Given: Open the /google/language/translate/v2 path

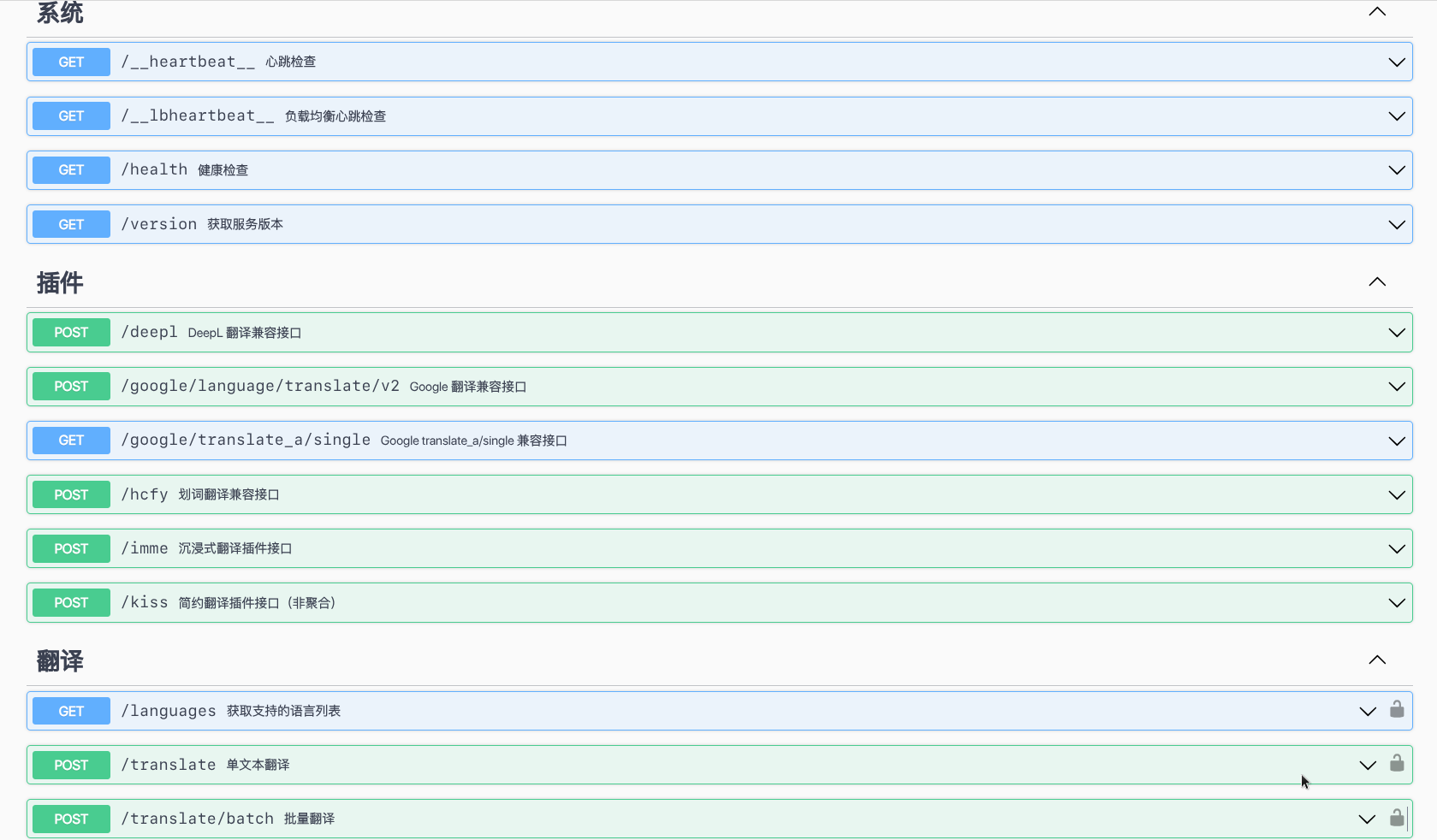Looking at the screenshot, I should (x=260, y=387).
